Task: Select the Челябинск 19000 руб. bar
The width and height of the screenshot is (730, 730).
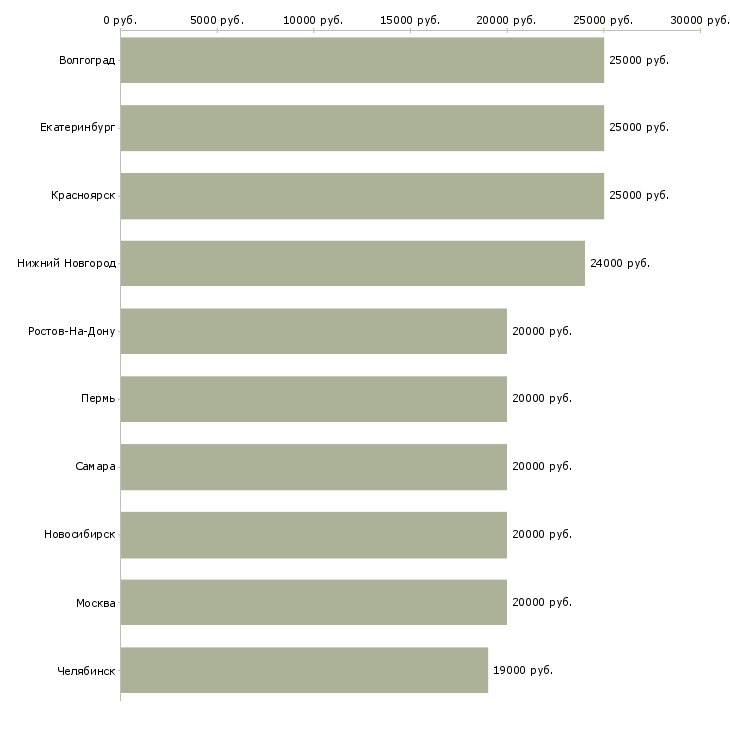Action: [x=304, y=670]
